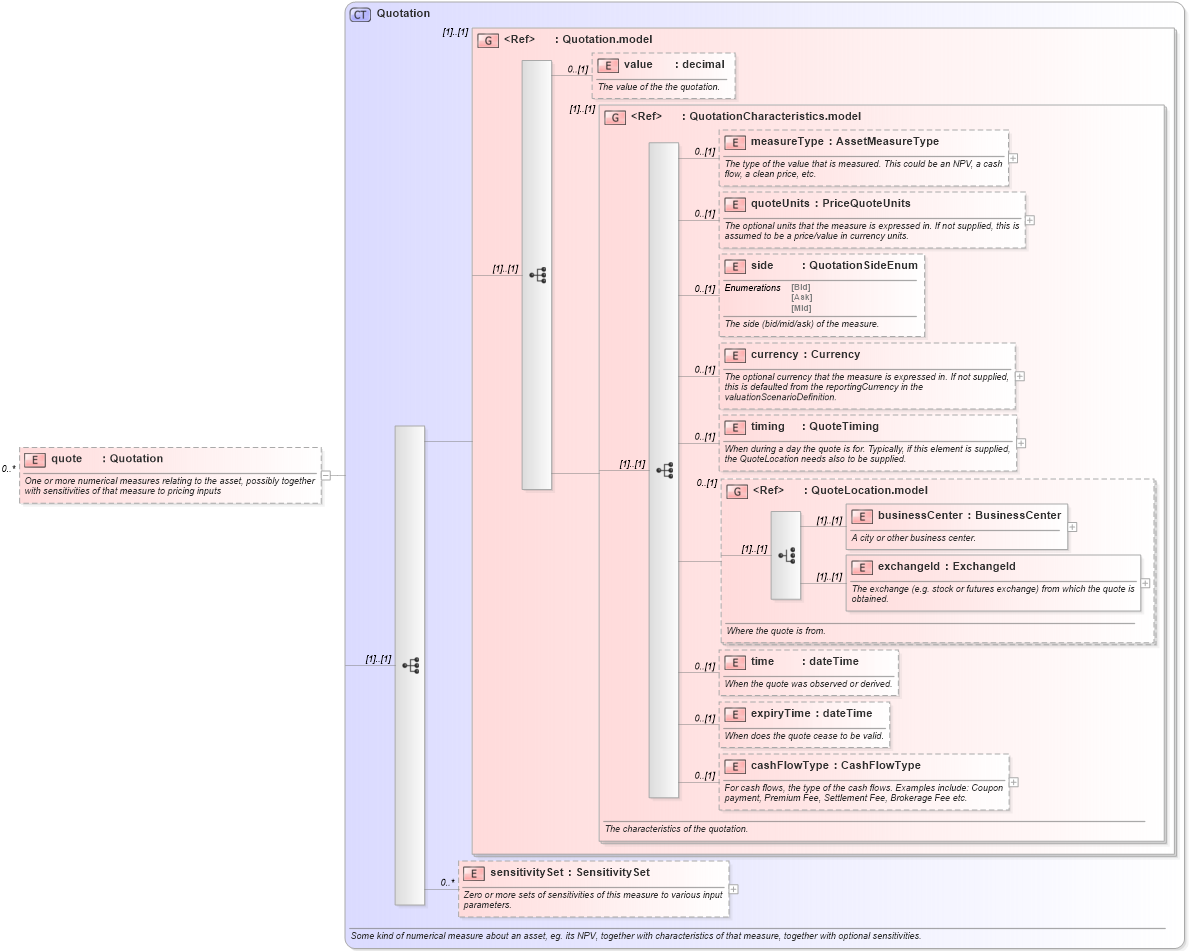Select the '0..*' cardinality beside quote
Screen dimensions: 1189x951
pos(8,469)
